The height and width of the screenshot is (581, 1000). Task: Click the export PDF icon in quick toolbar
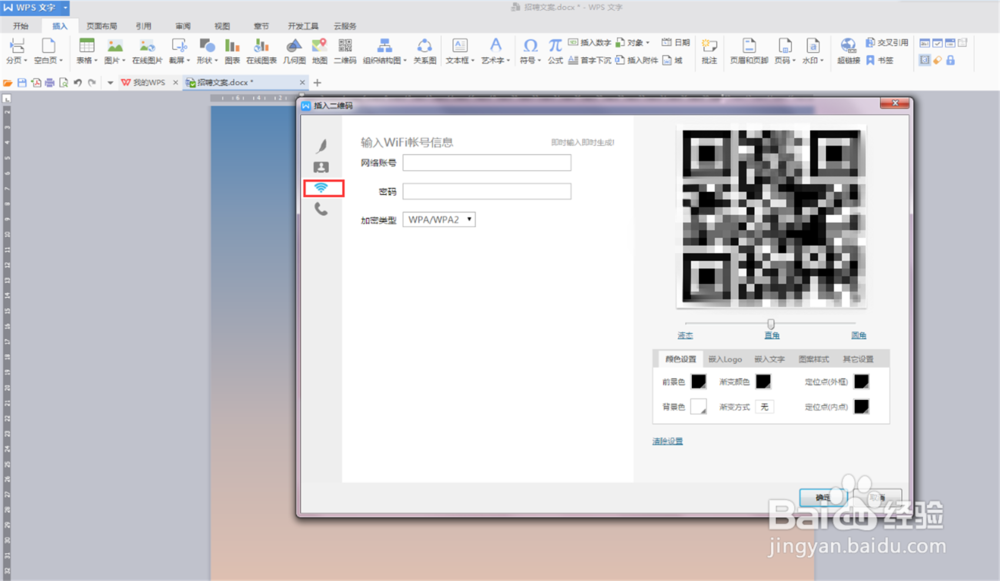(36, 83)
